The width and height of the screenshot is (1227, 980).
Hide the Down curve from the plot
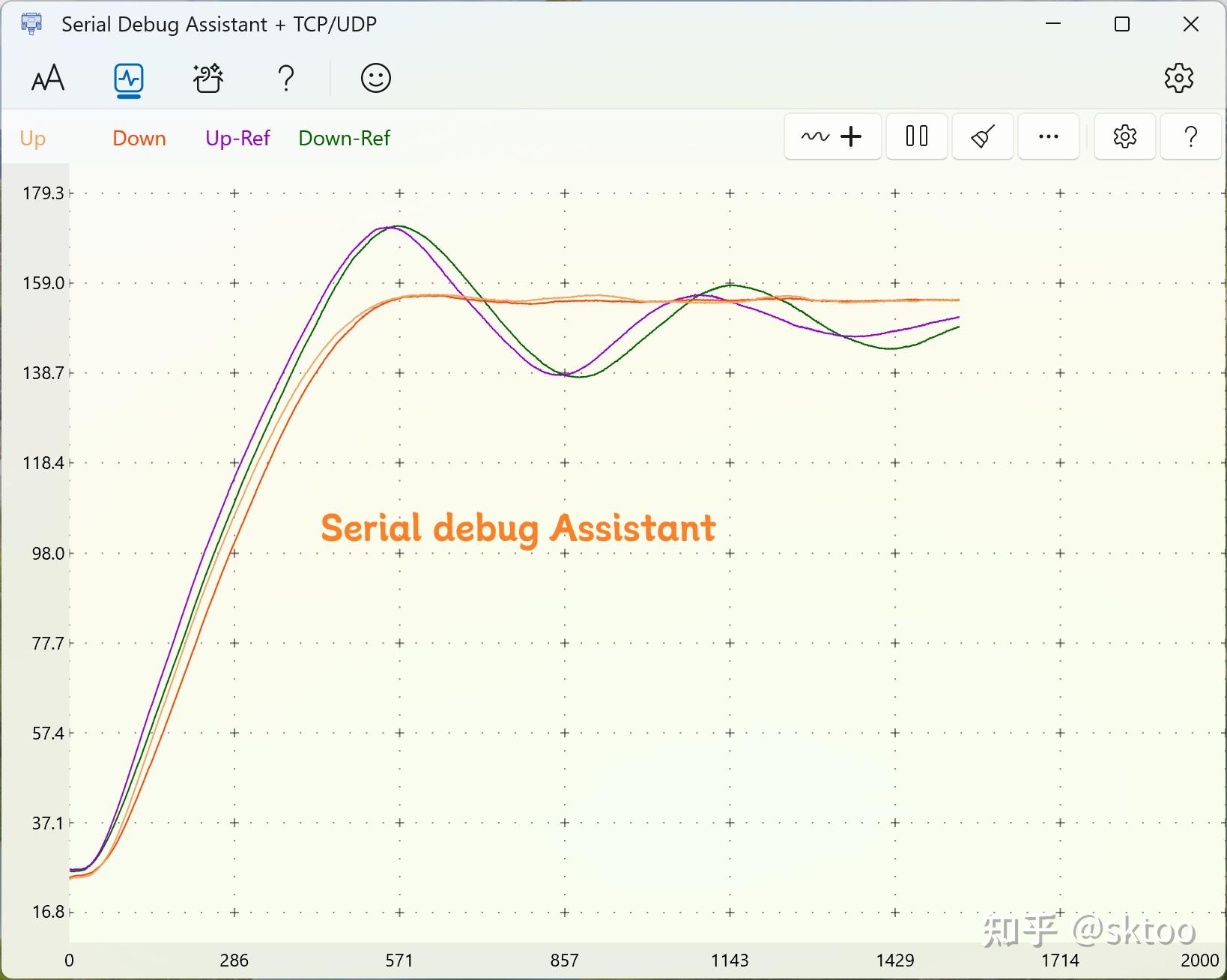139,138
